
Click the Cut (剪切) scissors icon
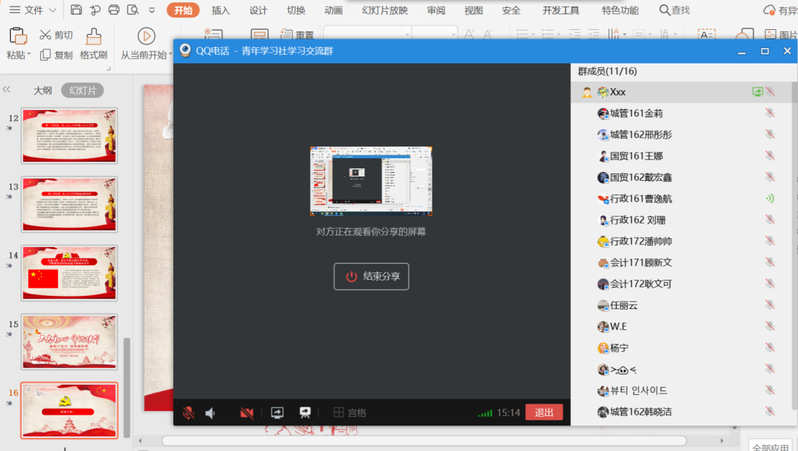click(x=46, y=35)
